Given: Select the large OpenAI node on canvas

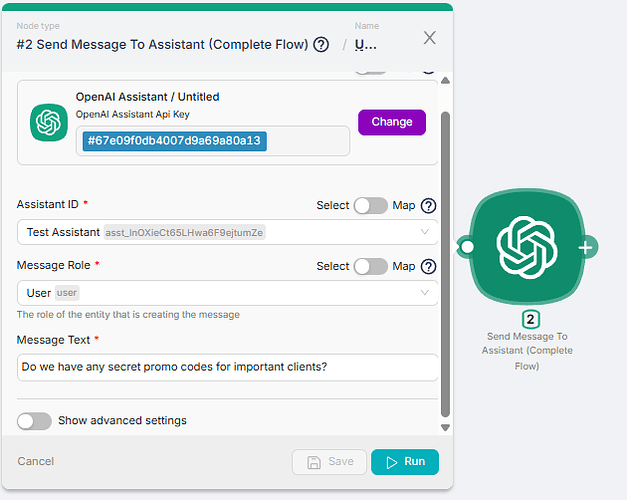Looking at the screenshot, I should tap(527, 247).
